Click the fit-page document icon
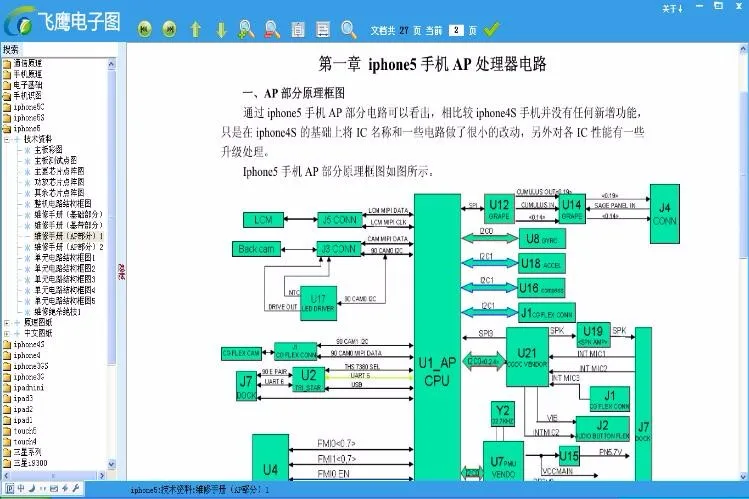The height and width of the screenshot is (499, 749). pyautogui.click(x=298, y=30)
